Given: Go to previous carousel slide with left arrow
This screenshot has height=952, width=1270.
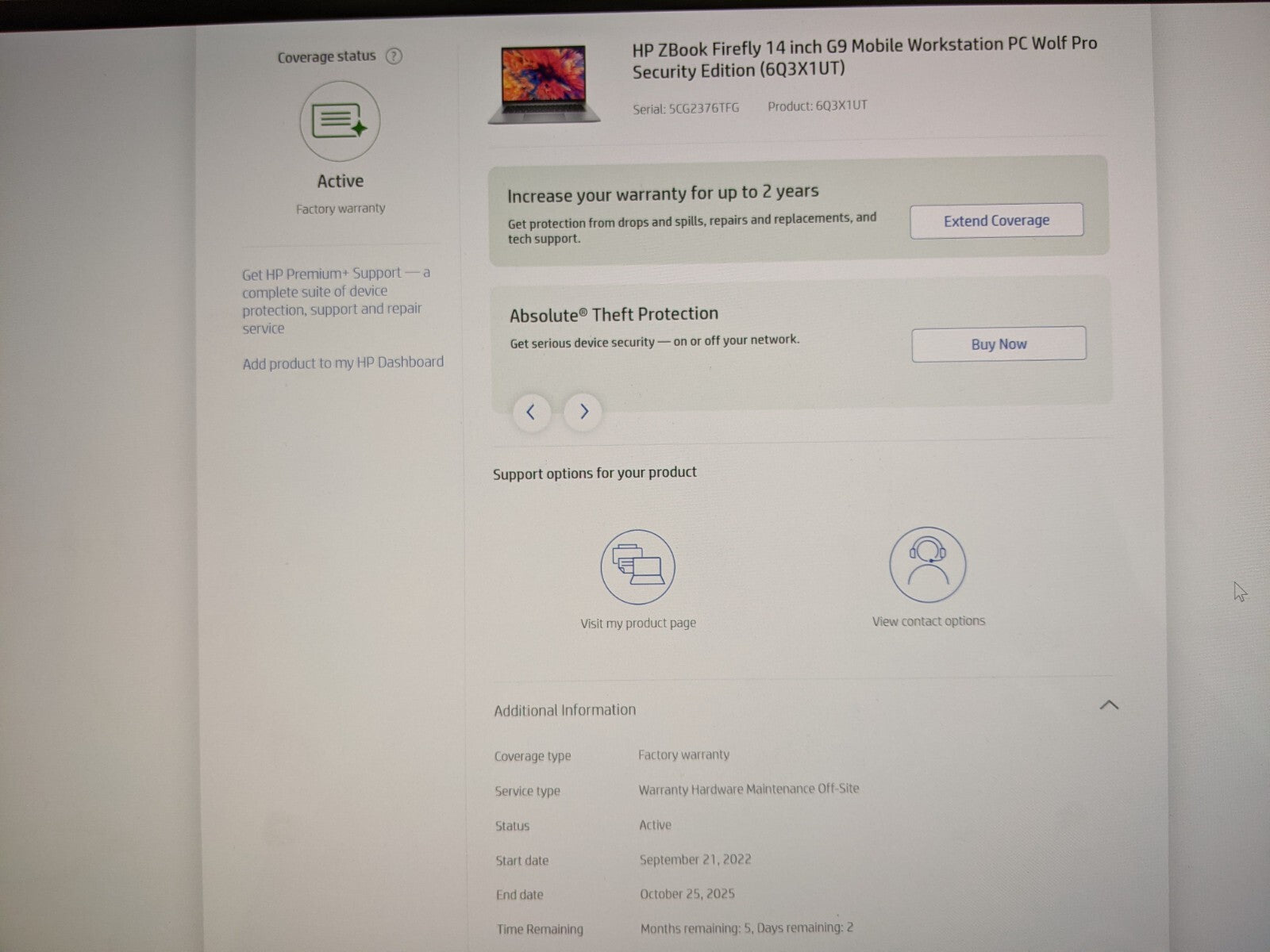Looking at the screenshot, I should tap(531, 412).
